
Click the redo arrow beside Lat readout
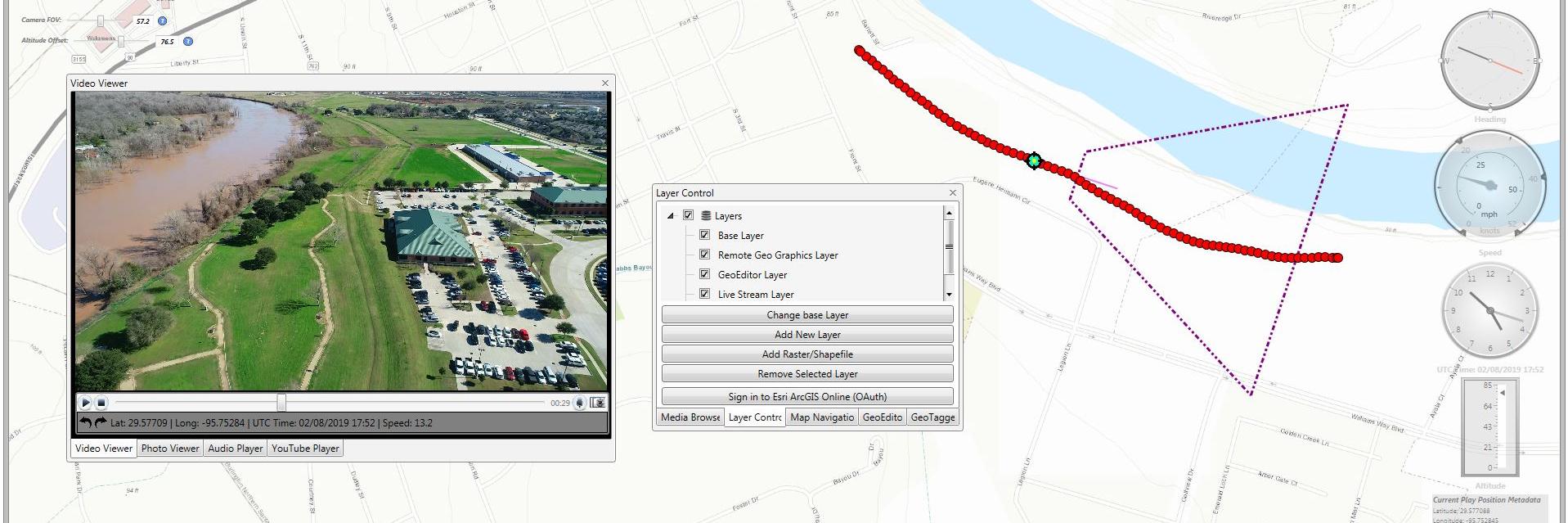click(x=100, y=423)
